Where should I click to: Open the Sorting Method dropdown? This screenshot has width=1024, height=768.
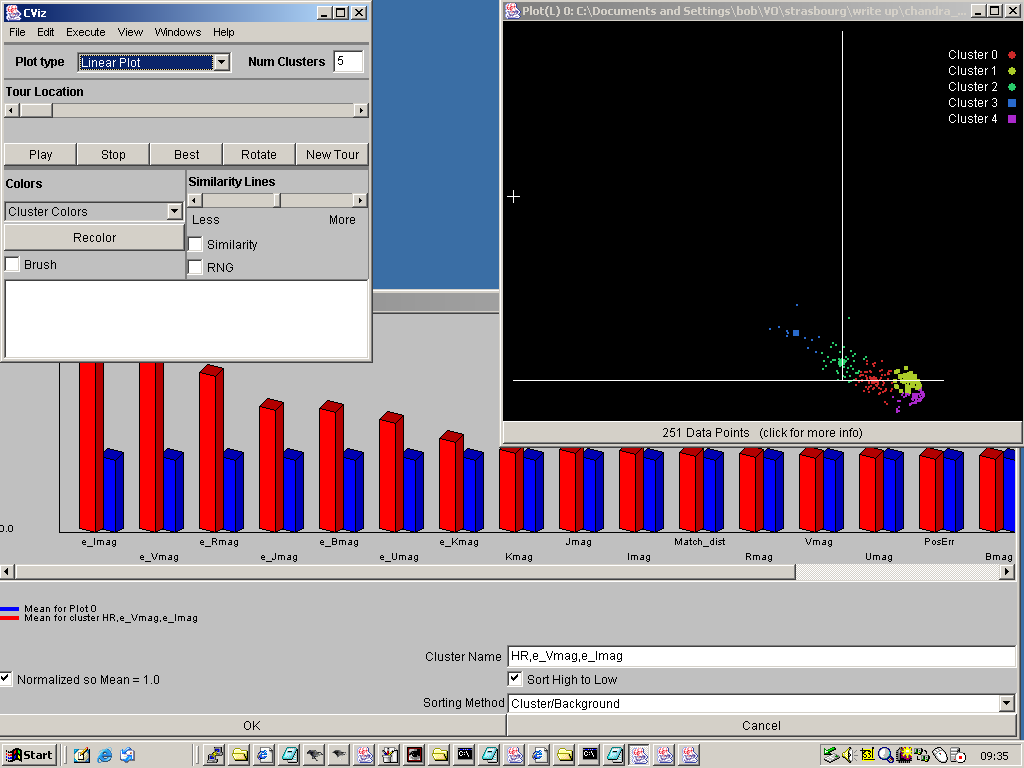(x=1006, y=704)
